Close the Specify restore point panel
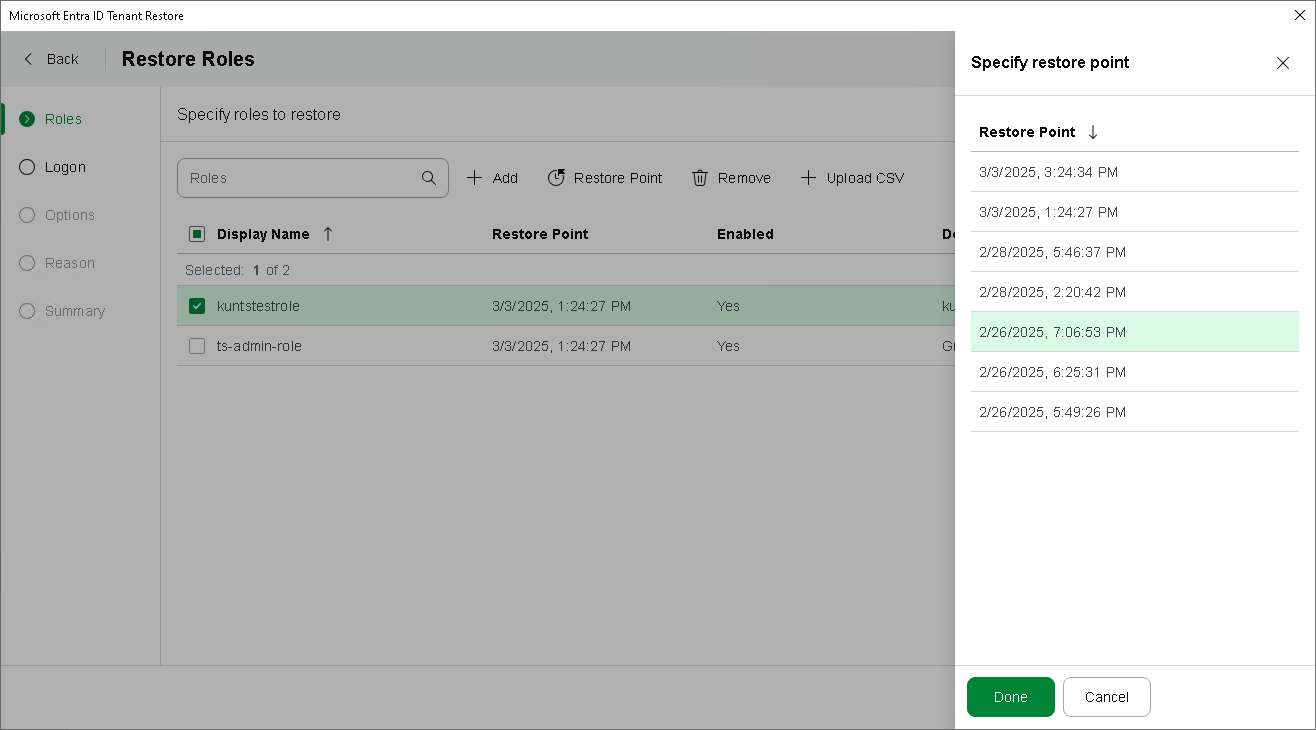The height and width of the screenshot is (730, 1316). pos(1283,63)
